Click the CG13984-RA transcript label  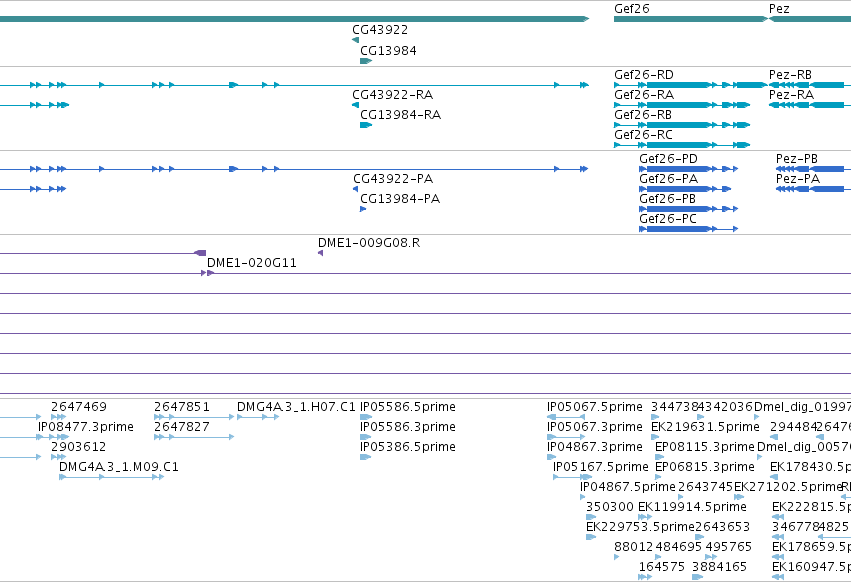tap(401, 115)
